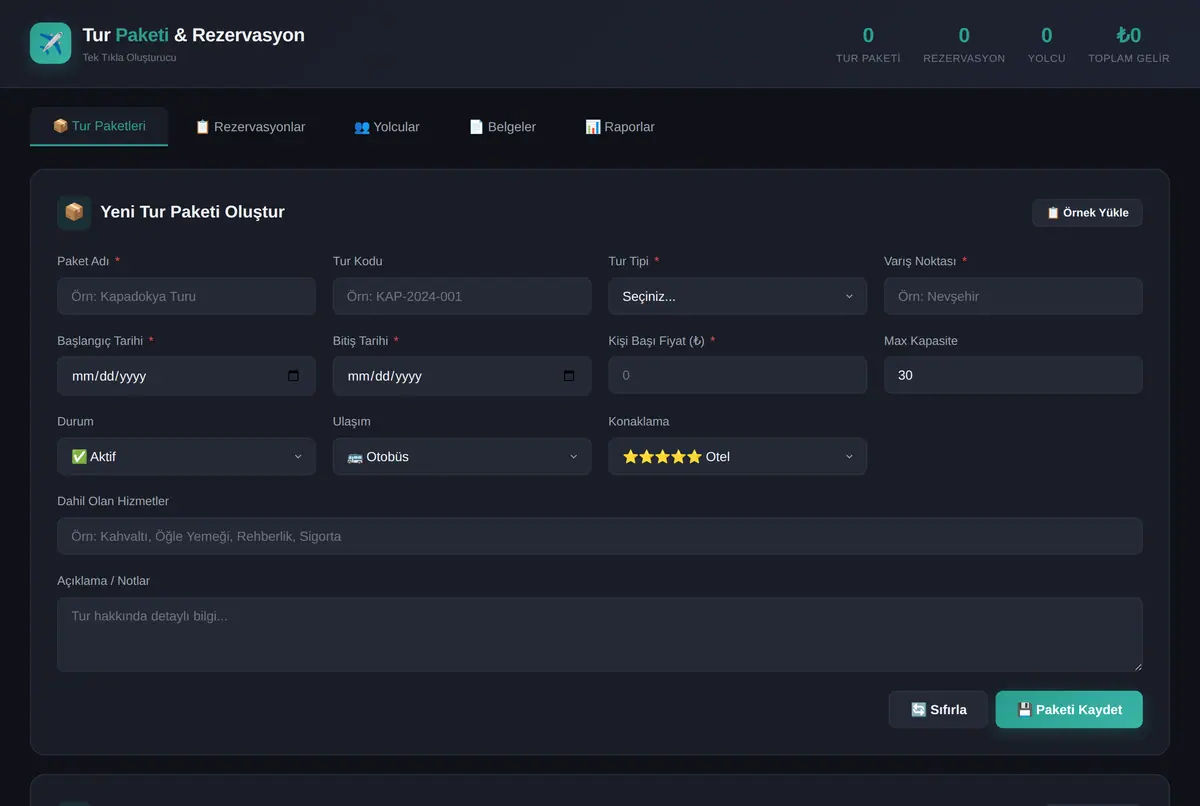Click the Örnek Yükle button

click(x=1087, y=212)
